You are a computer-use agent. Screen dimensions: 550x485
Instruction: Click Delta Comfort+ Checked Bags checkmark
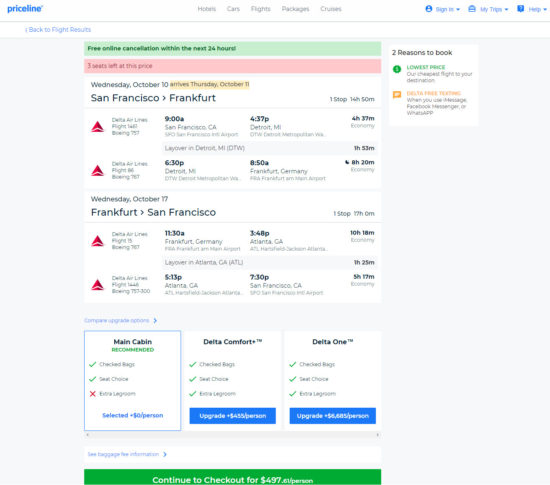pyautogui.click(x=193, y=364)
